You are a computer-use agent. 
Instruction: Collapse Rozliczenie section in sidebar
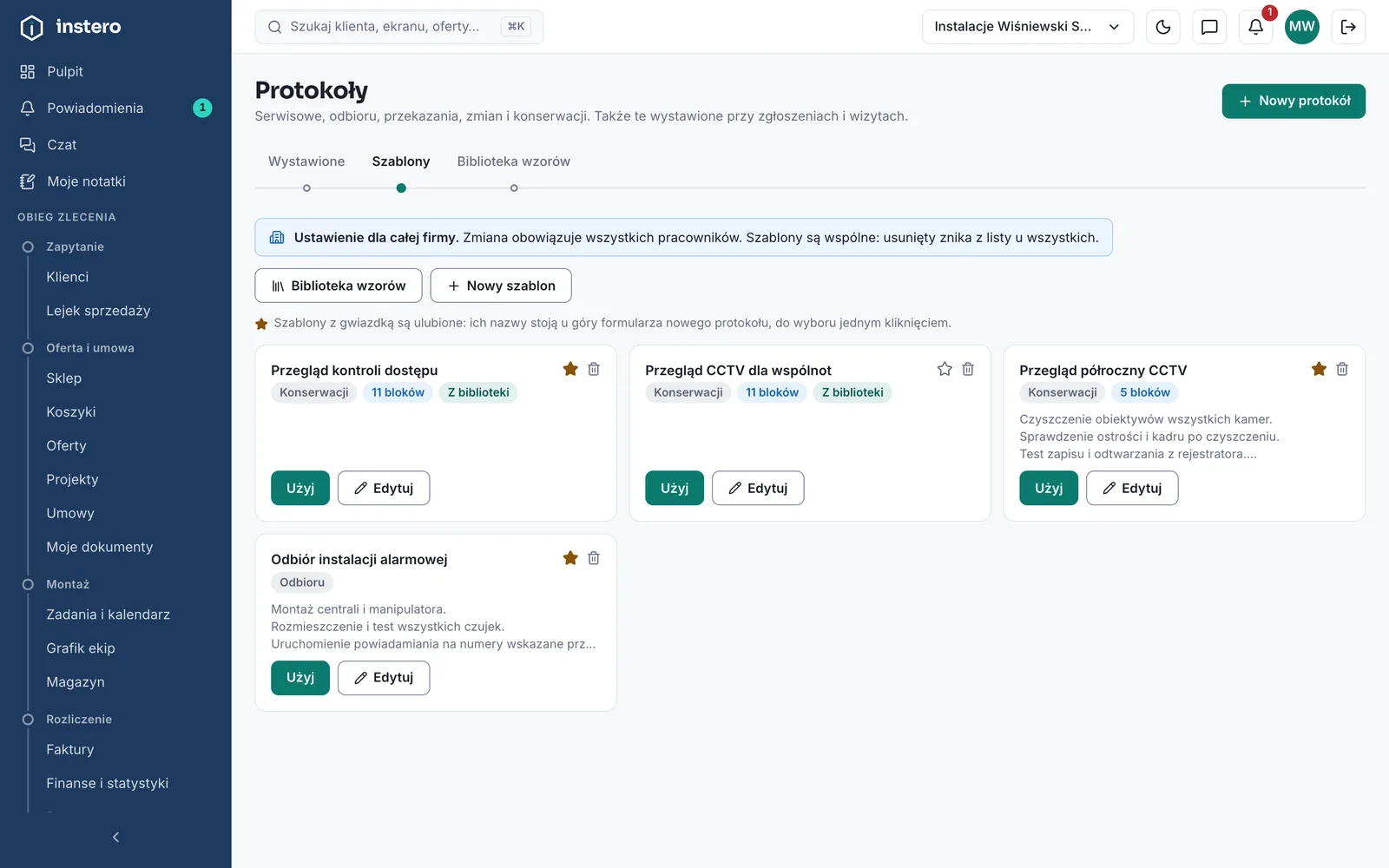click(x=79, y=720)
